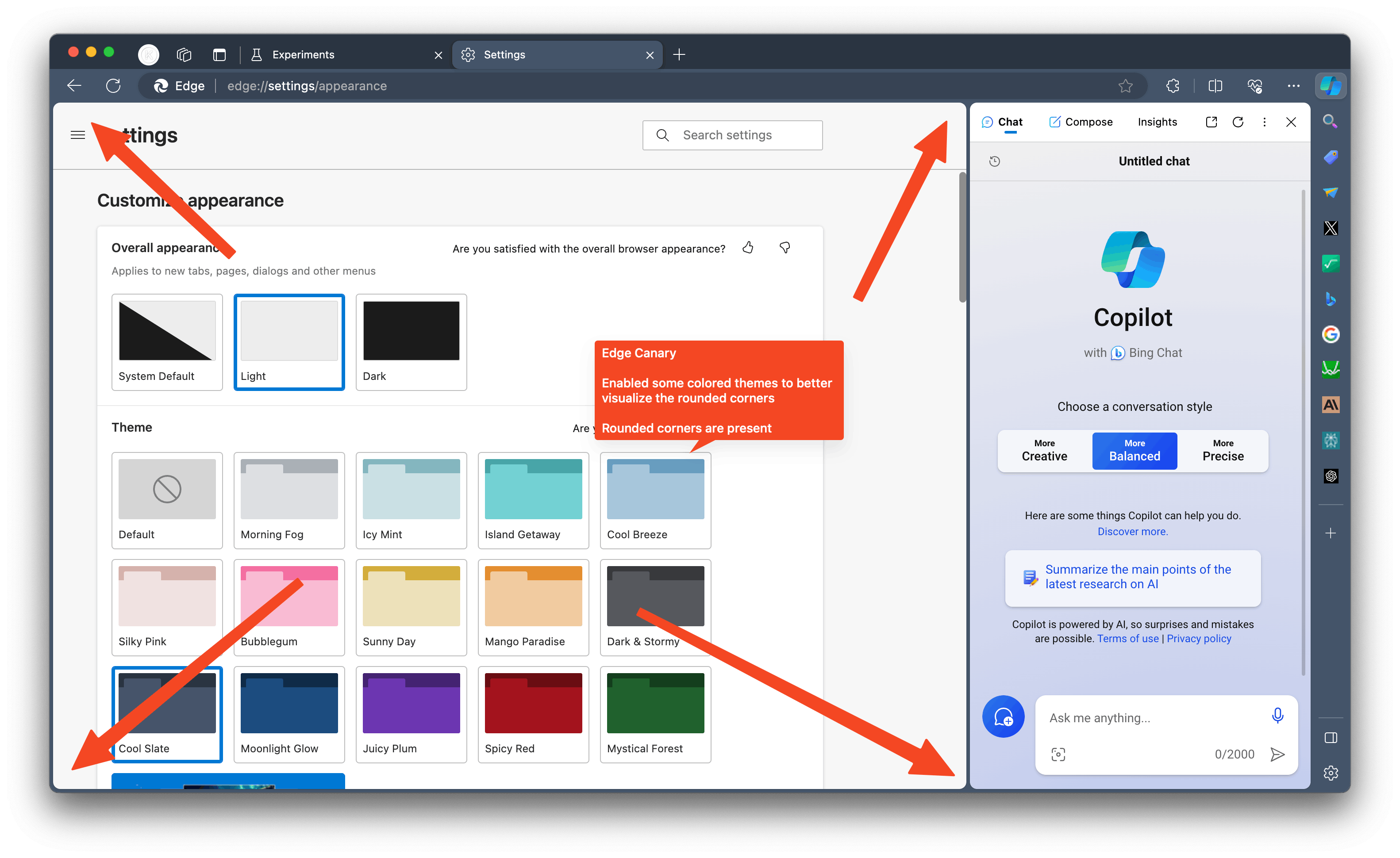Image resolution: width=1400 pixels, height=858 pixels.
Task: Open X (Twitter) in the sidebar
Action: (1330, 228)
